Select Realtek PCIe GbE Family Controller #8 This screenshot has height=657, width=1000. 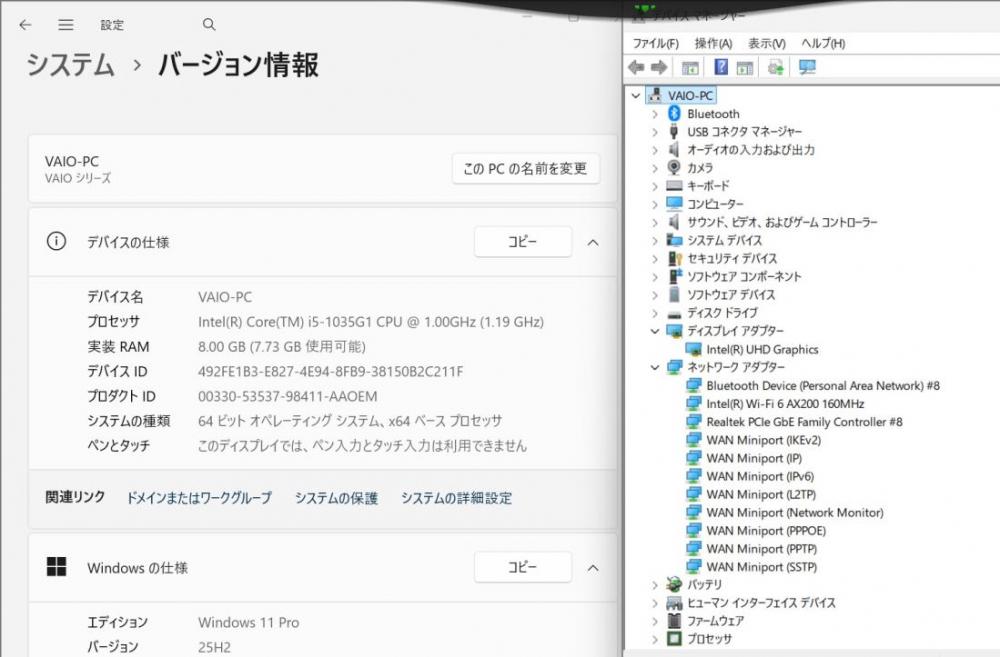[x=804, y=422]
